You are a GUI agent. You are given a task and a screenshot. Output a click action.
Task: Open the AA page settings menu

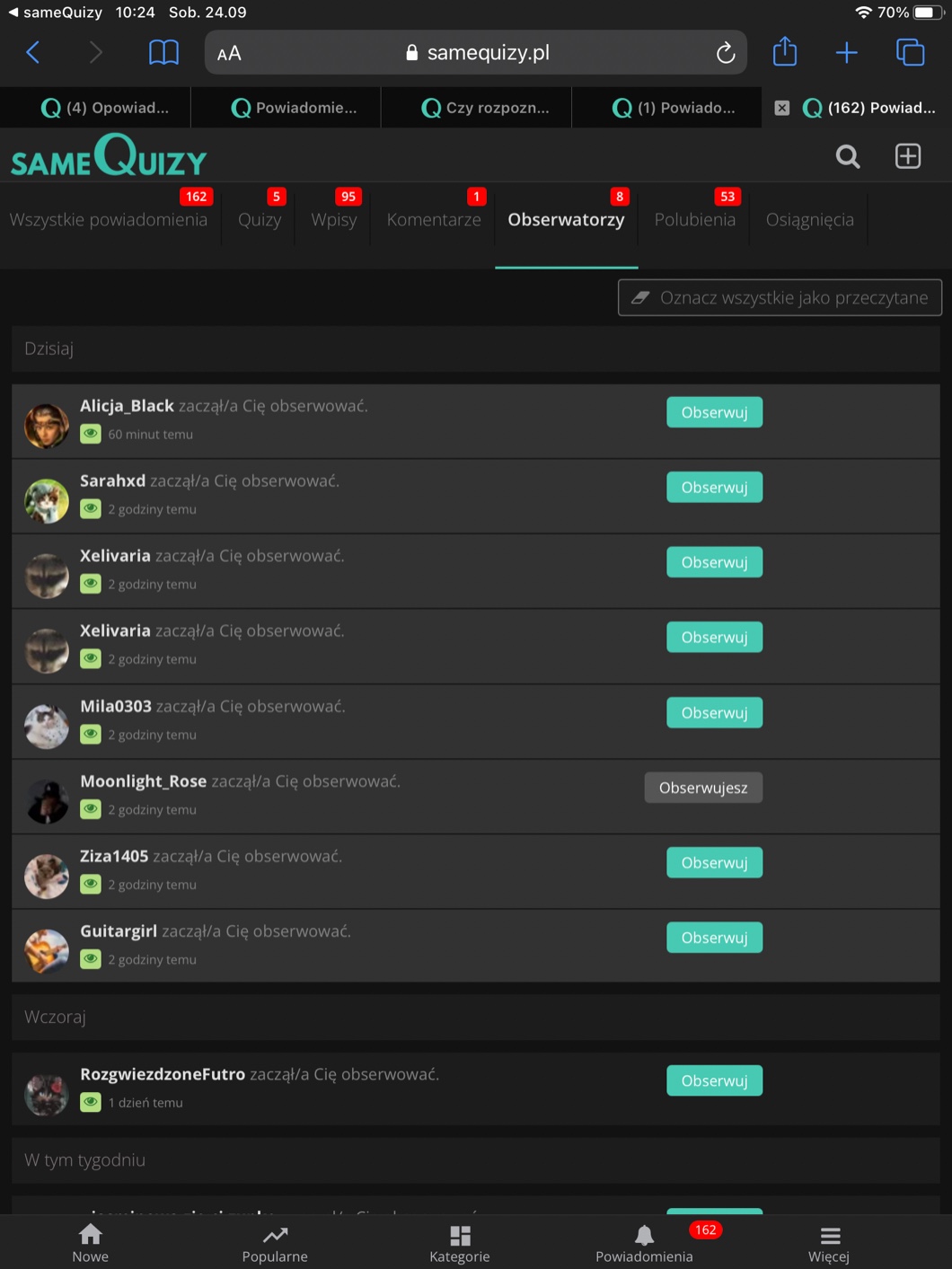point(229,53)
